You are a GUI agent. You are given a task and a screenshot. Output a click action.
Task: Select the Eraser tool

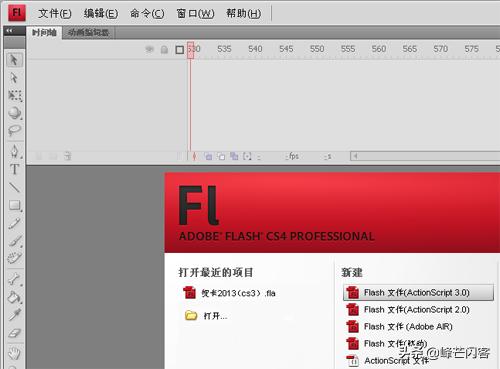point(15,333)
